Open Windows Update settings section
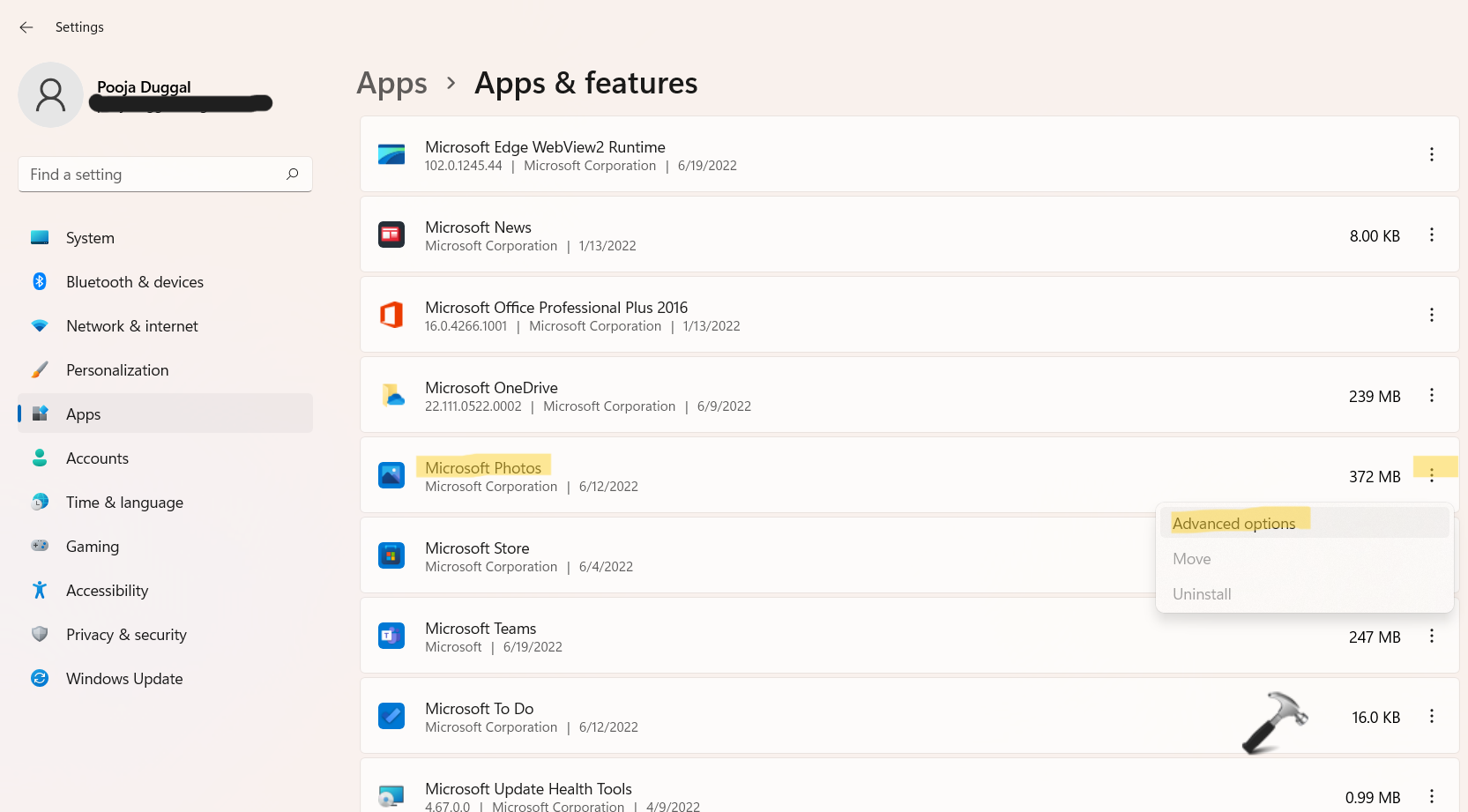The width and height of the screenshot is (1468, 812). (x=124, y=678)
